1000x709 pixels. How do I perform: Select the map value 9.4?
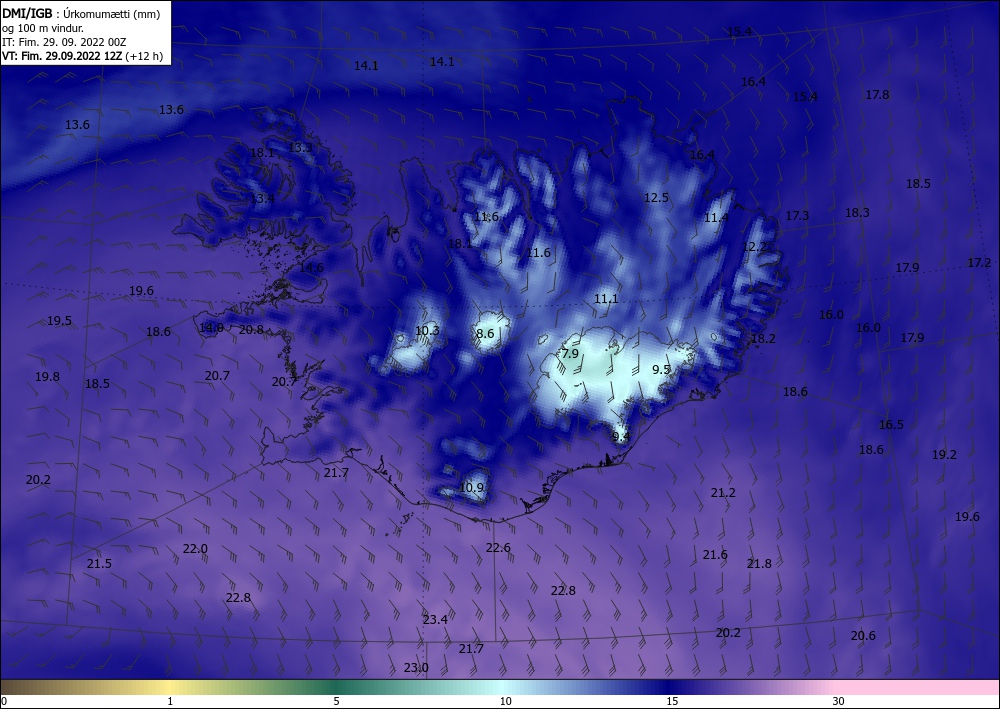click(x=621, y=436)
